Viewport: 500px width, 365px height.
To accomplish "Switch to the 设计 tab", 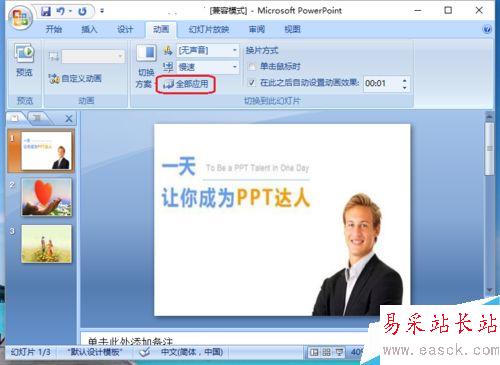I will (x=125, y=29).
